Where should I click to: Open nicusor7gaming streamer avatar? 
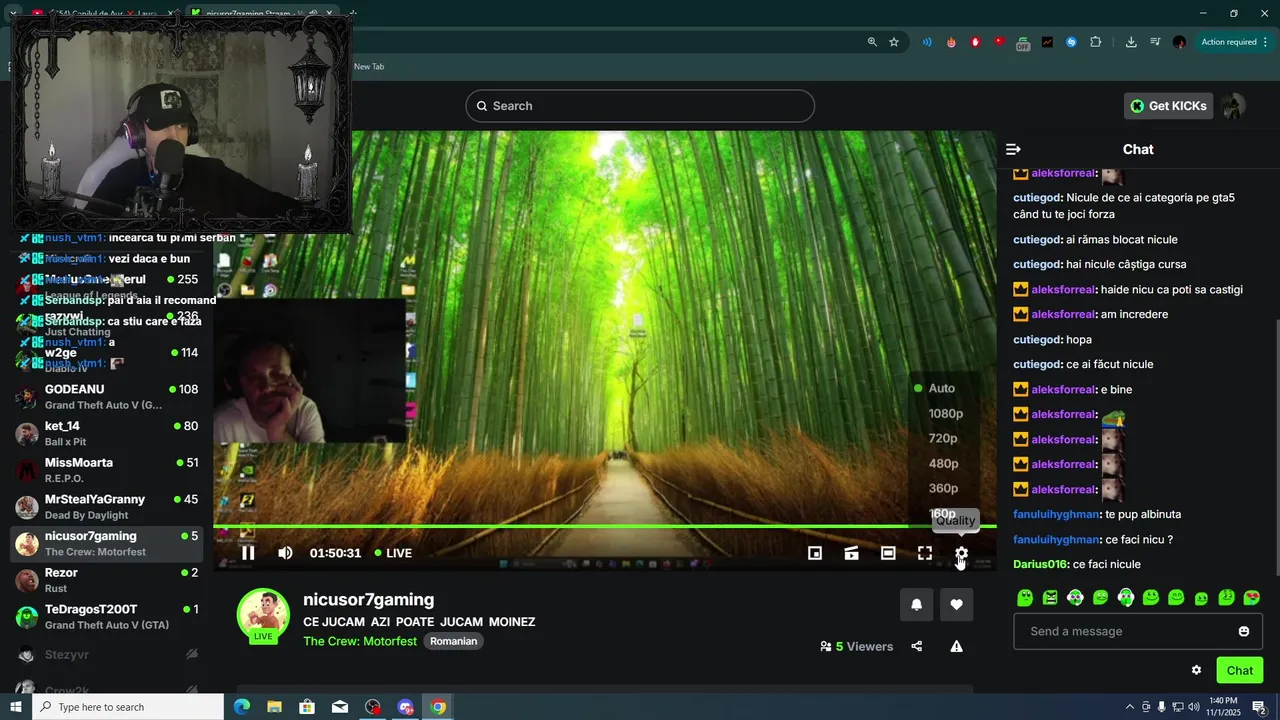(x=263, y=614)
